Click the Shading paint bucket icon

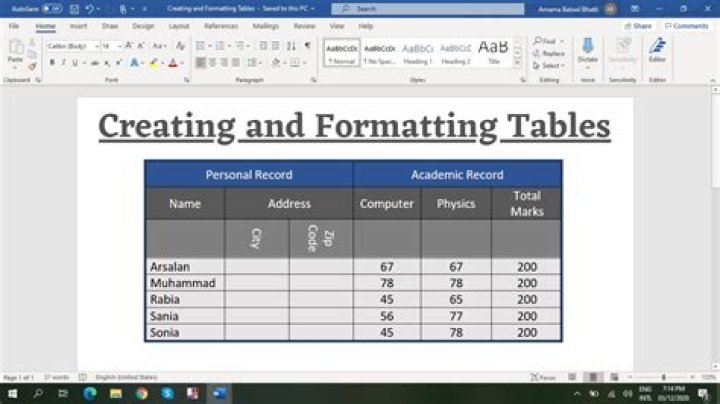[x=276, y=63]
